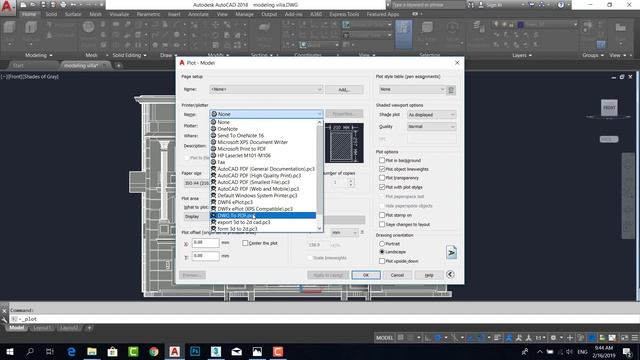Click OK in the Plot dialog
The height and width of the screenshot is (360, 640).
tap(366, 275)
